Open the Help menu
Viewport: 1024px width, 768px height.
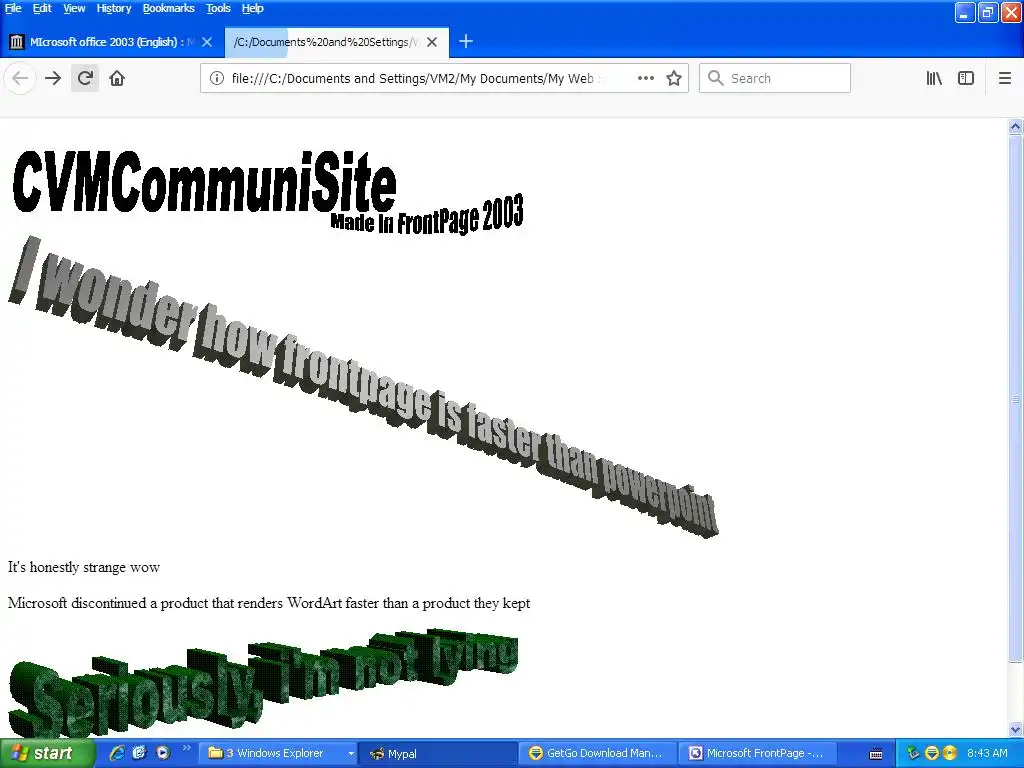pyautogui.click(x=253, y=8)
